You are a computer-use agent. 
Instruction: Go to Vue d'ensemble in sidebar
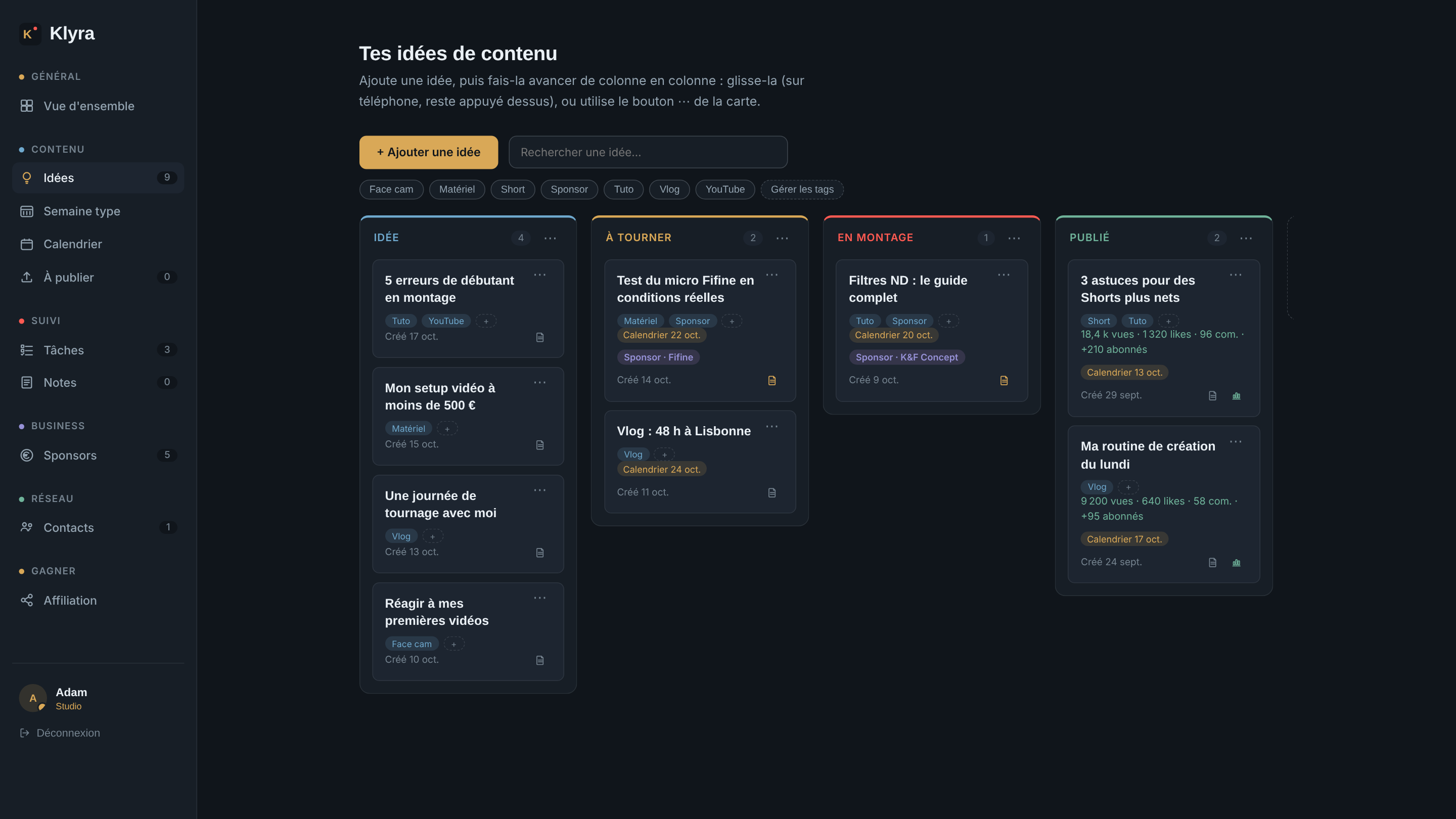pyautogui.click(x=99, y=106)
